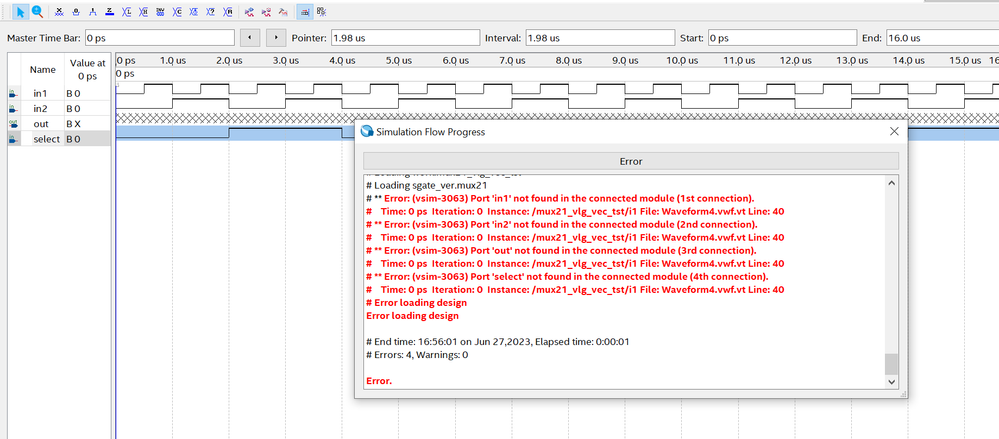Click the Start time field
999x439 pixels.
(x=782, y=38)
